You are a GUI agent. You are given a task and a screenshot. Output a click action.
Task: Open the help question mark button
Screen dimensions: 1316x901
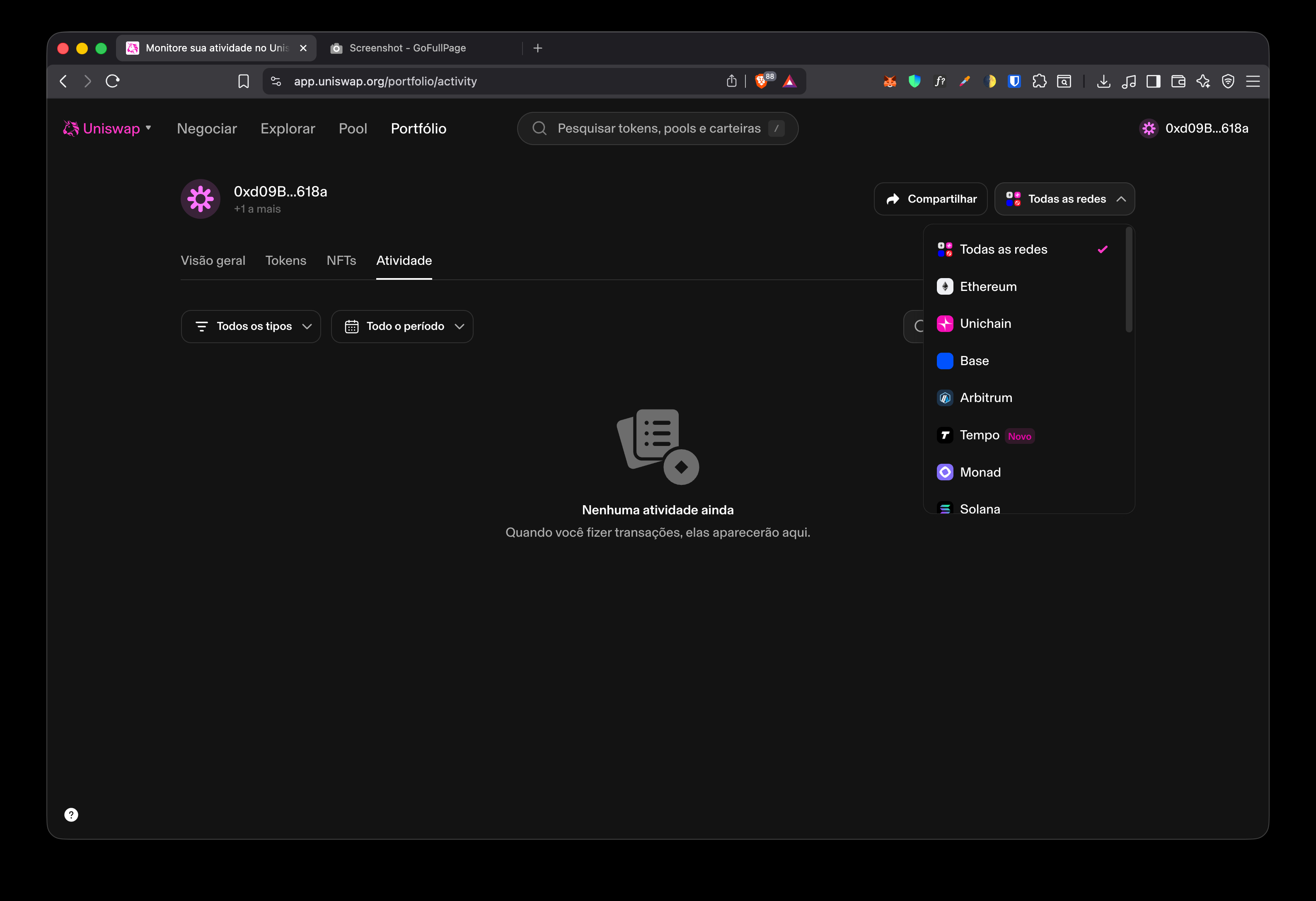(x=71, y=815)
